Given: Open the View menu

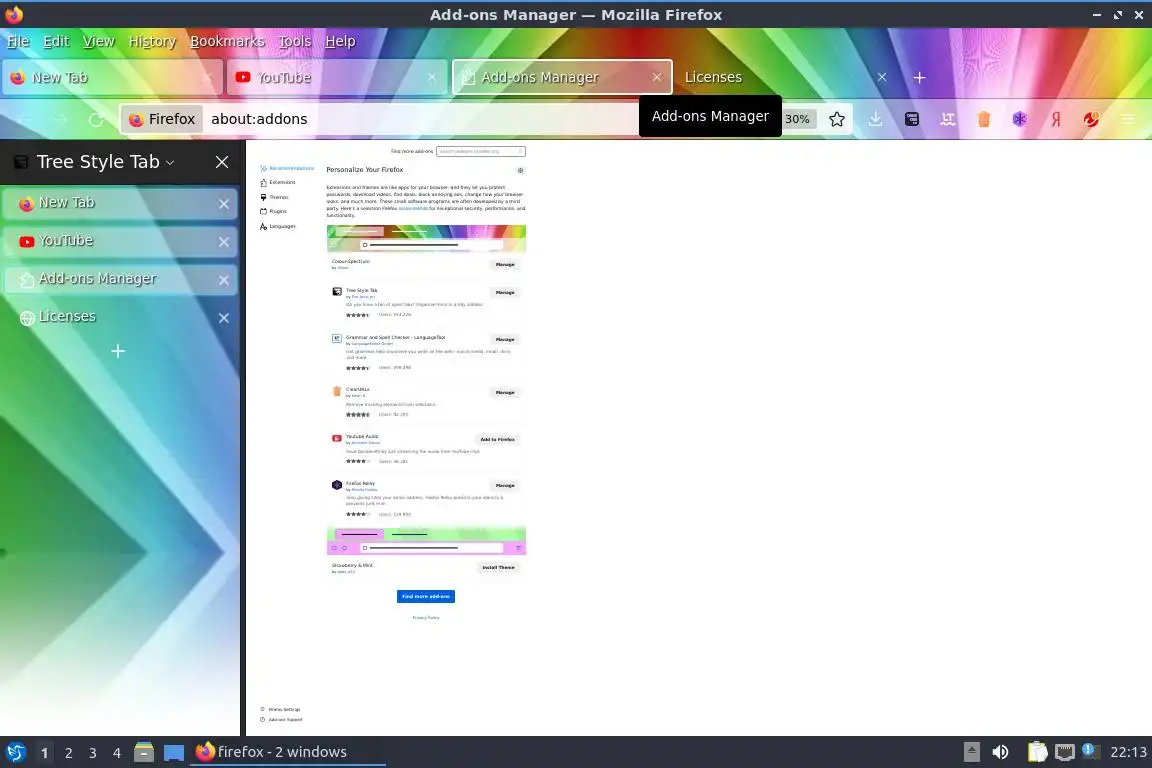Looking at the screenshot, I should (98, 41).
